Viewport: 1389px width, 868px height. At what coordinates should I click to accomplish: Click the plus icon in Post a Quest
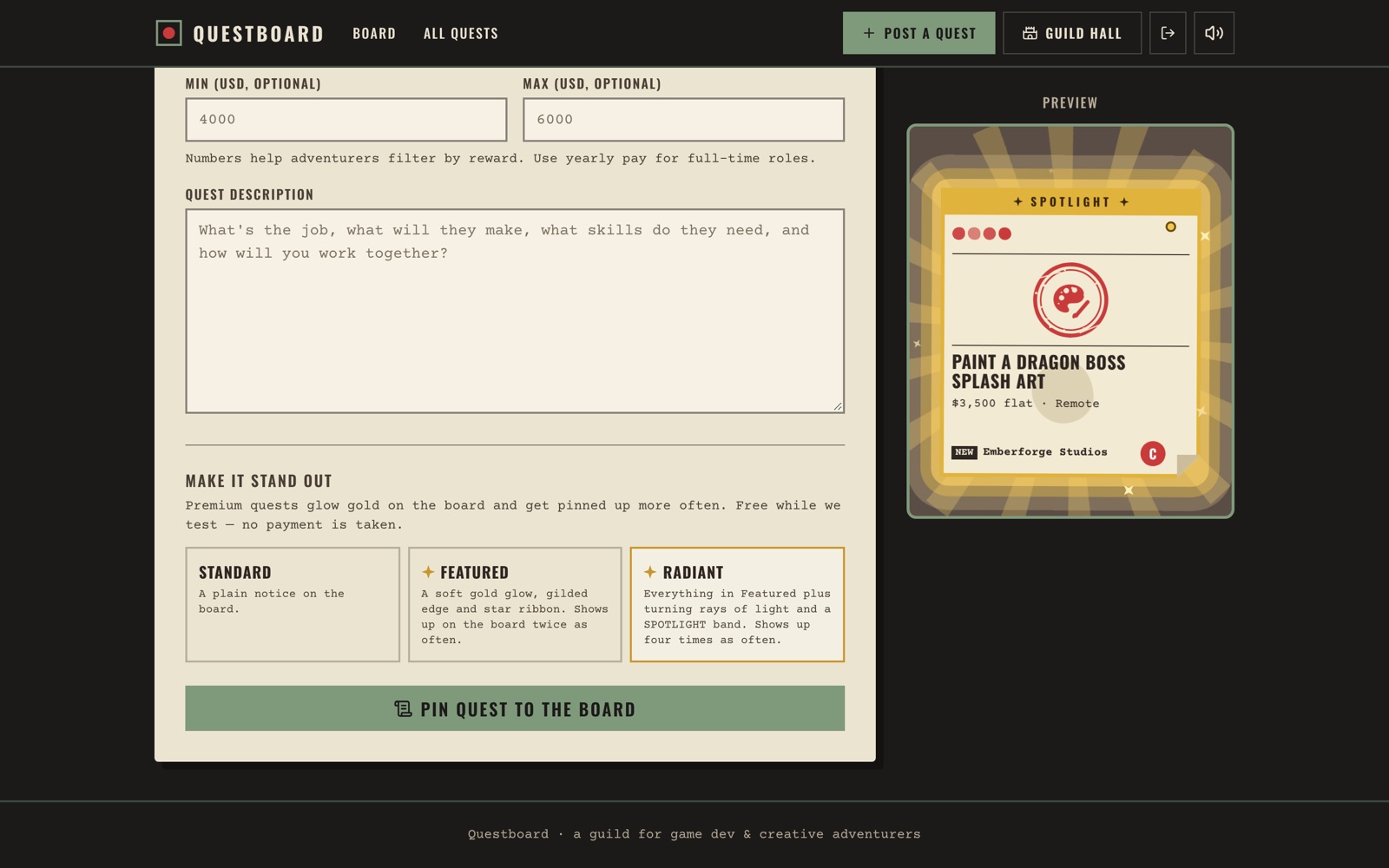pos(869,33)
